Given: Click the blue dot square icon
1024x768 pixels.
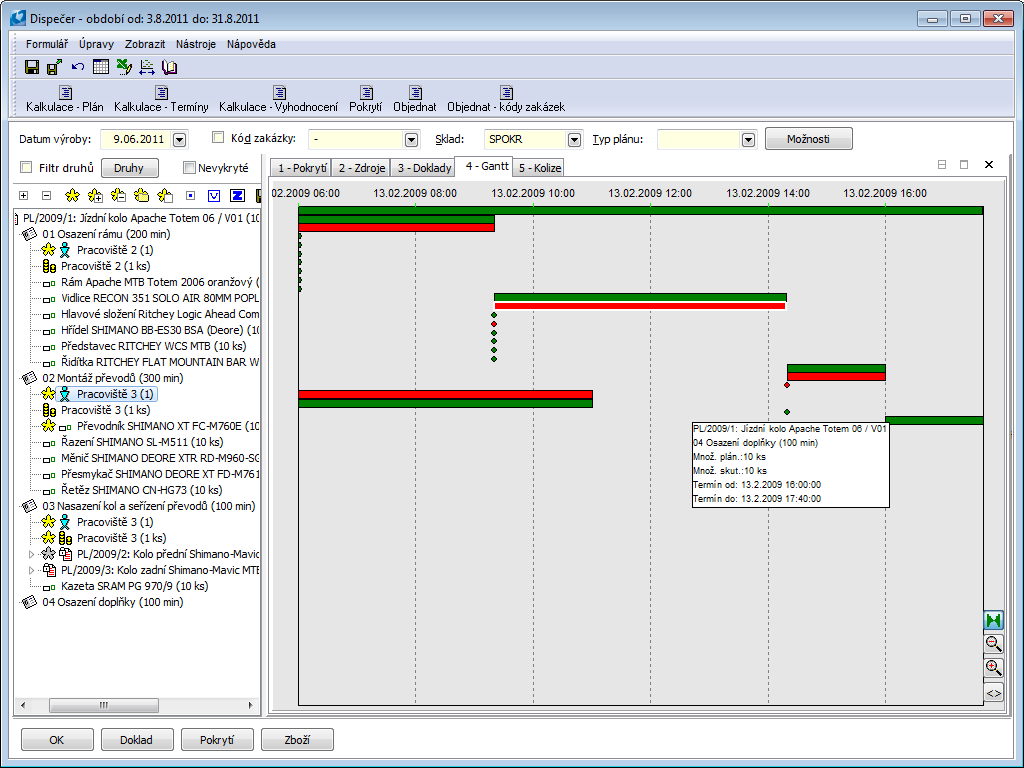Looking at the screenshot, I should pos(191,195).
